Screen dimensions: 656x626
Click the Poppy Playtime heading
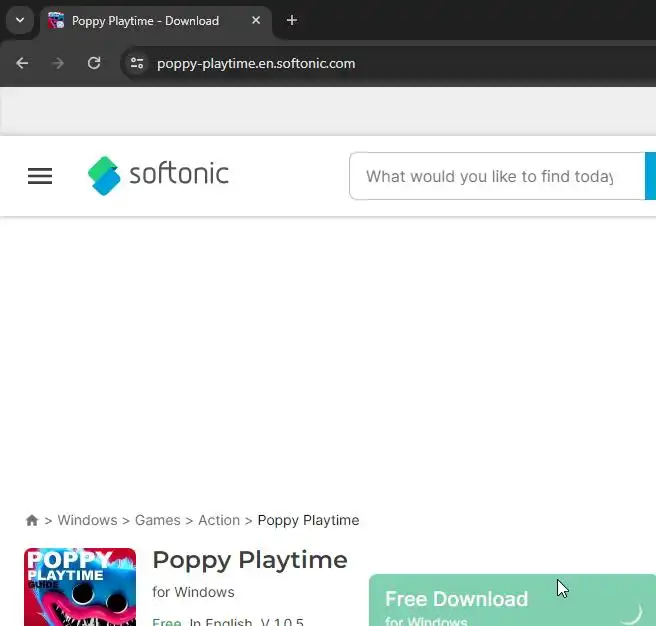pyautogui.click(x=250, y=560)
